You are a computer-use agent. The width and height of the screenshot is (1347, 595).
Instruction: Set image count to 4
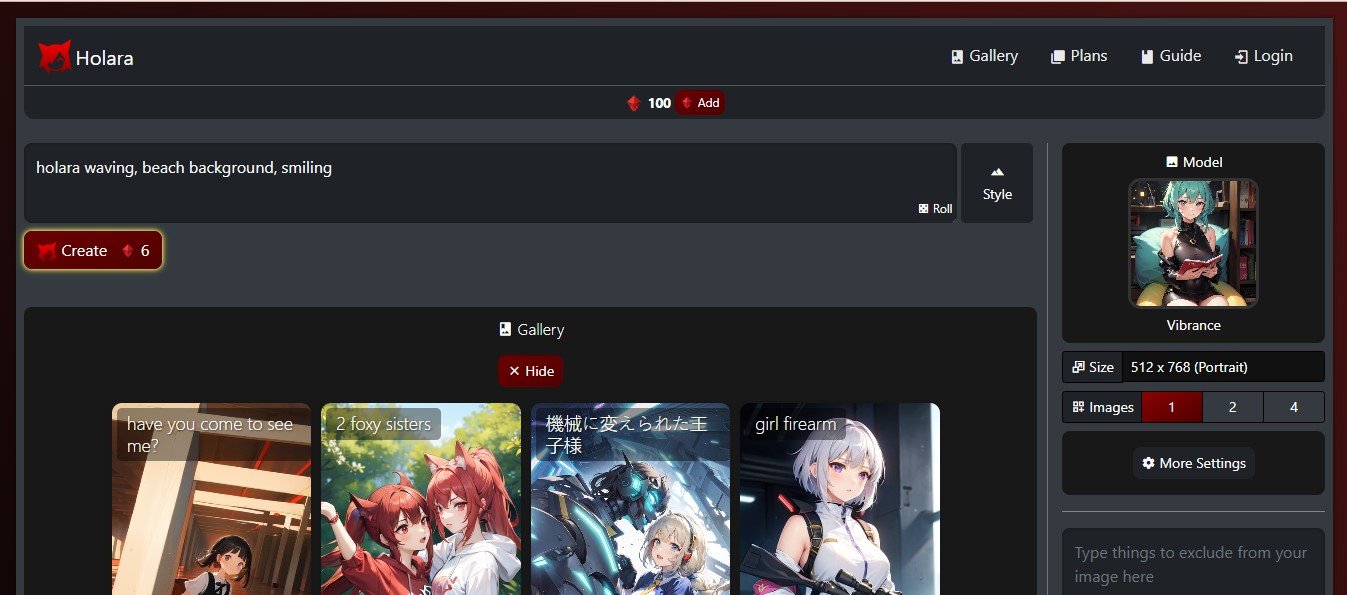click(1293, 407)
